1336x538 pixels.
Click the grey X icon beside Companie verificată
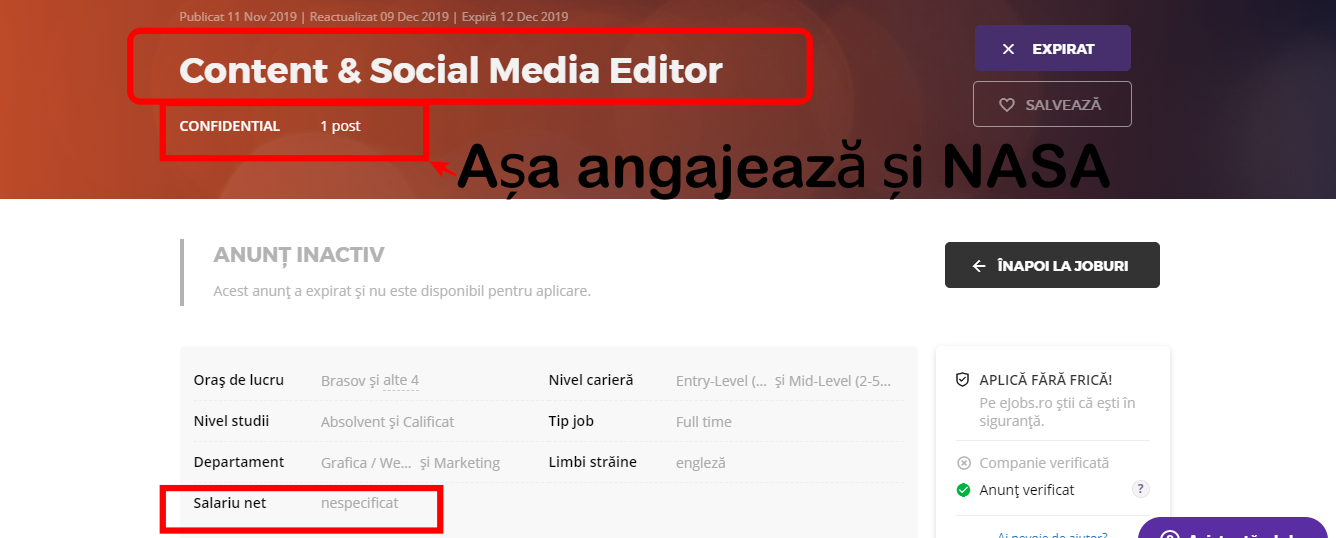click(x=964, y=463)
